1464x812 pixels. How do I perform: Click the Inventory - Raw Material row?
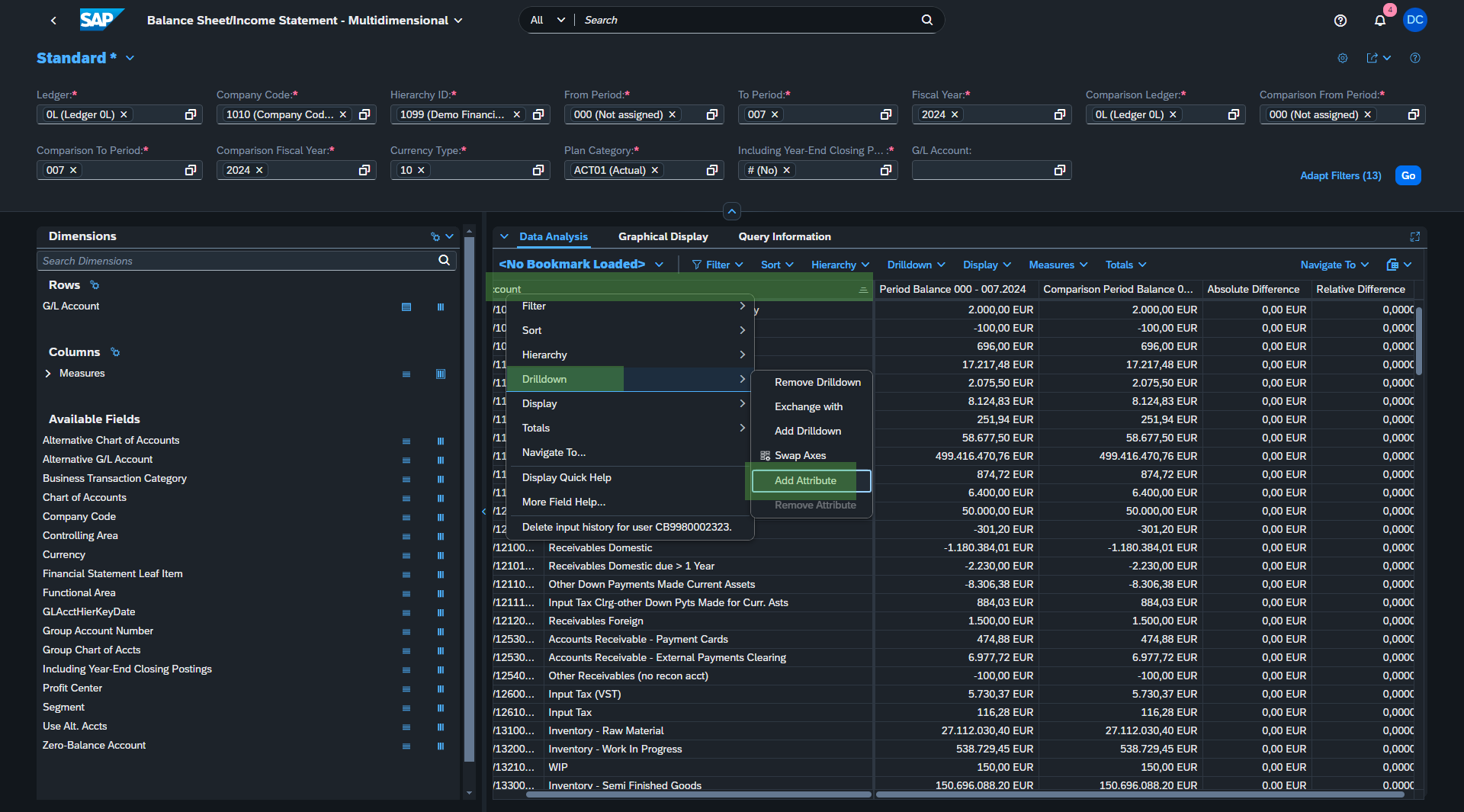953,730
